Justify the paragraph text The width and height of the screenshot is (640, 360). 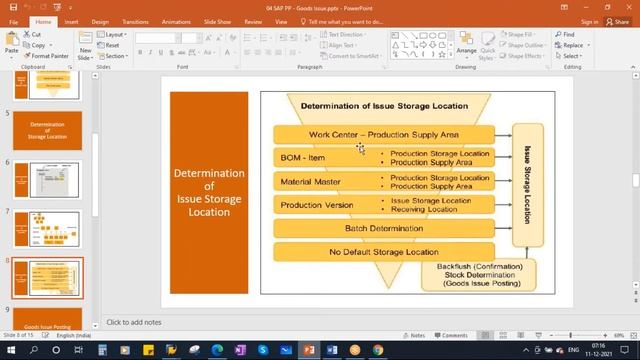pyautogui.click(x=278, y=52)
